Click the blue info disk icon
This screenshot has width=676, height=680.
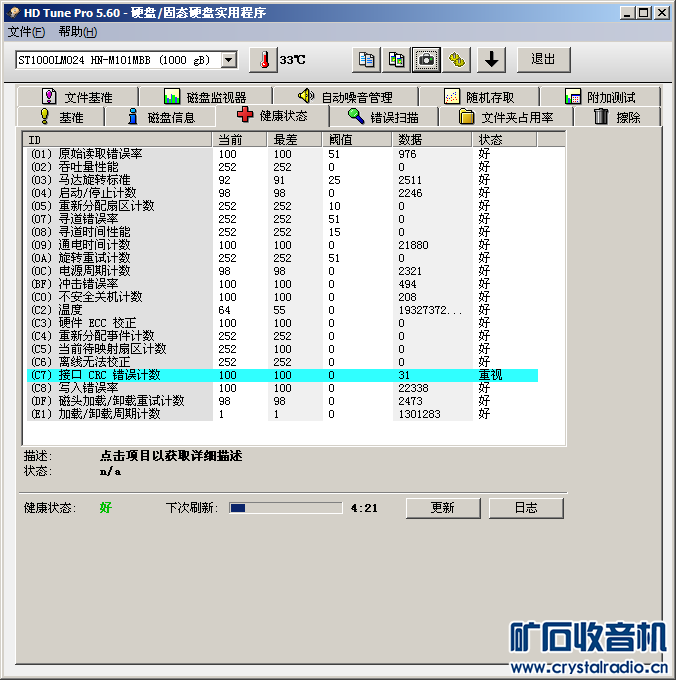[133, 116]
